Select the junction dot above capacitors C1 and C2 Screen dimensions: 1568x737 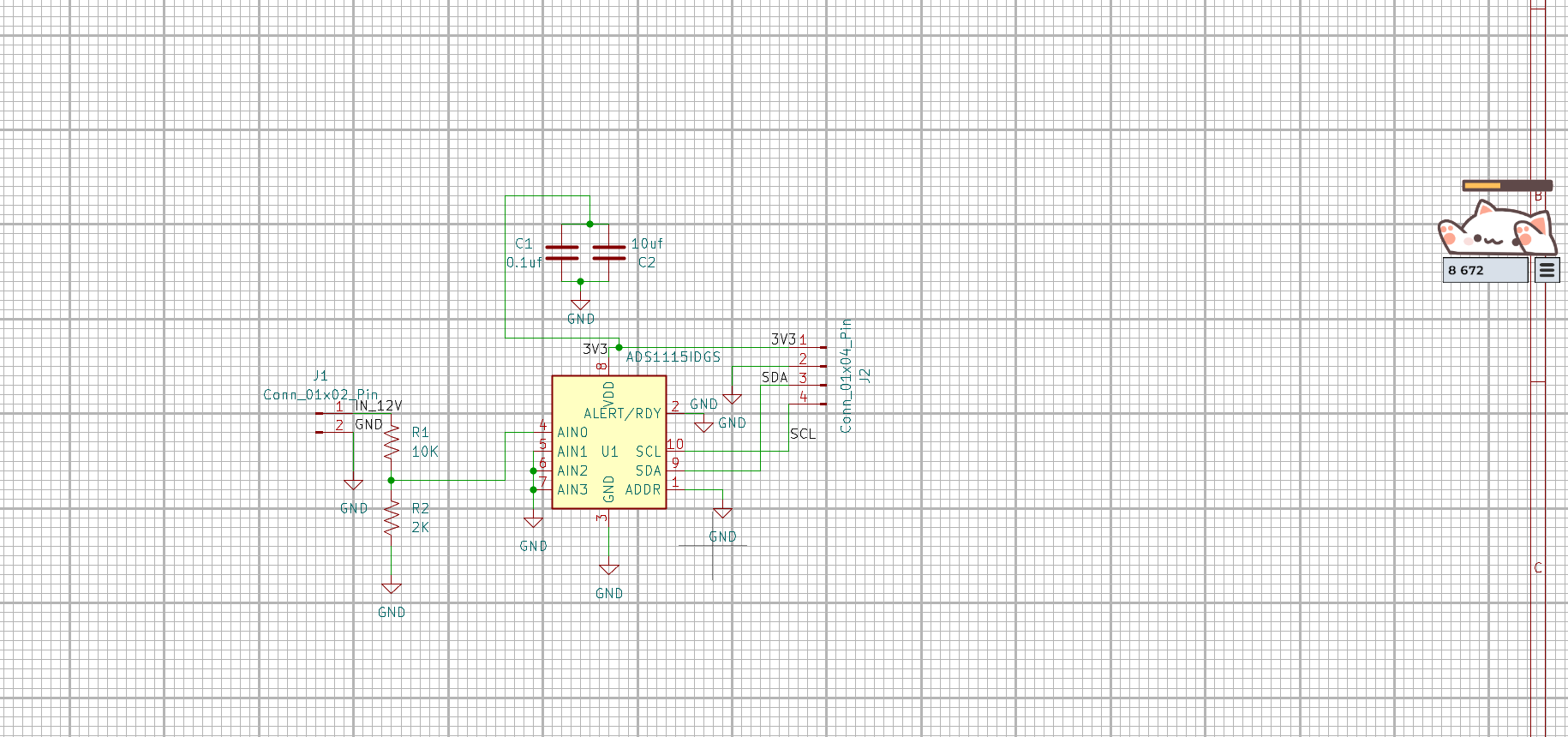click(x=589, y=225)
